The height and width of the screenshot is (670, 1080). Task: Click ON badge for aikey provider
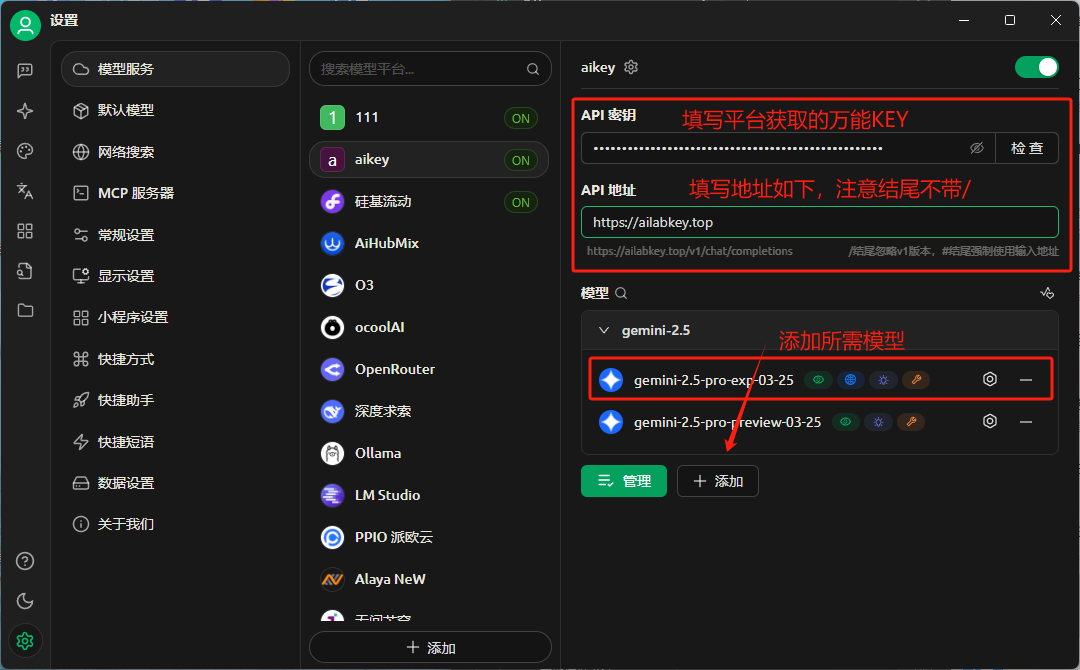click(x=521, y=160)
